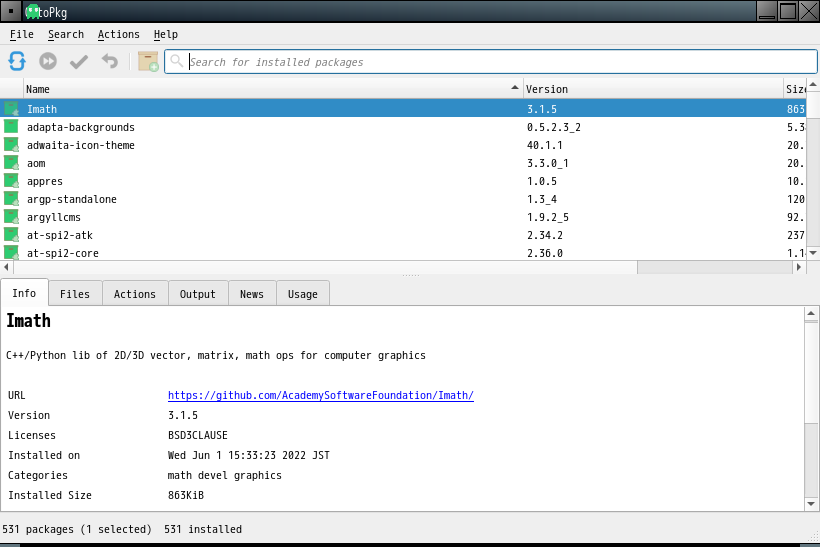Select the argp-standalone package row

coord(403,199)
